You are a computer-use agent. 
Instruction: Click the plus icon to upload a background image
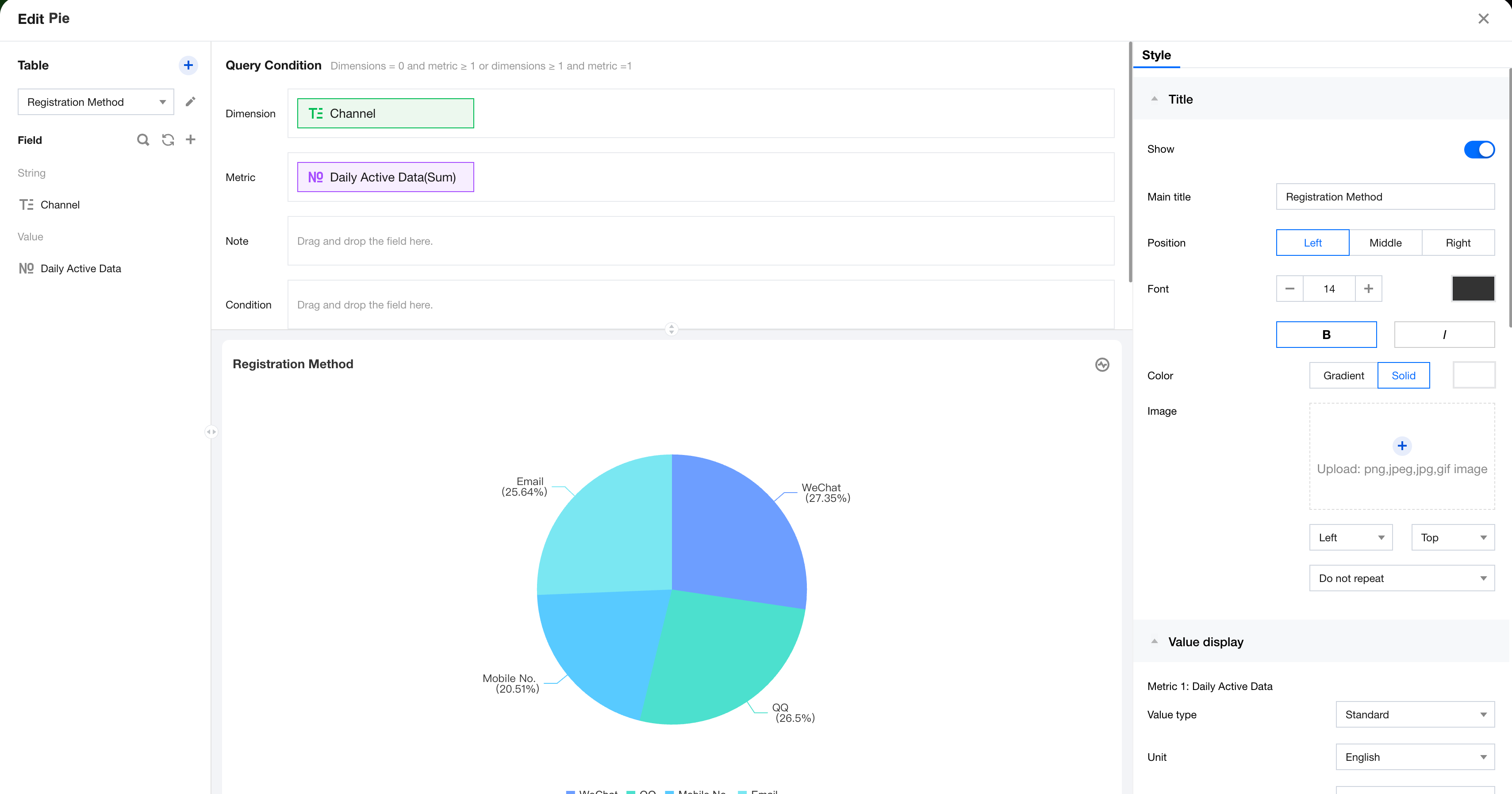point(1402,446)
